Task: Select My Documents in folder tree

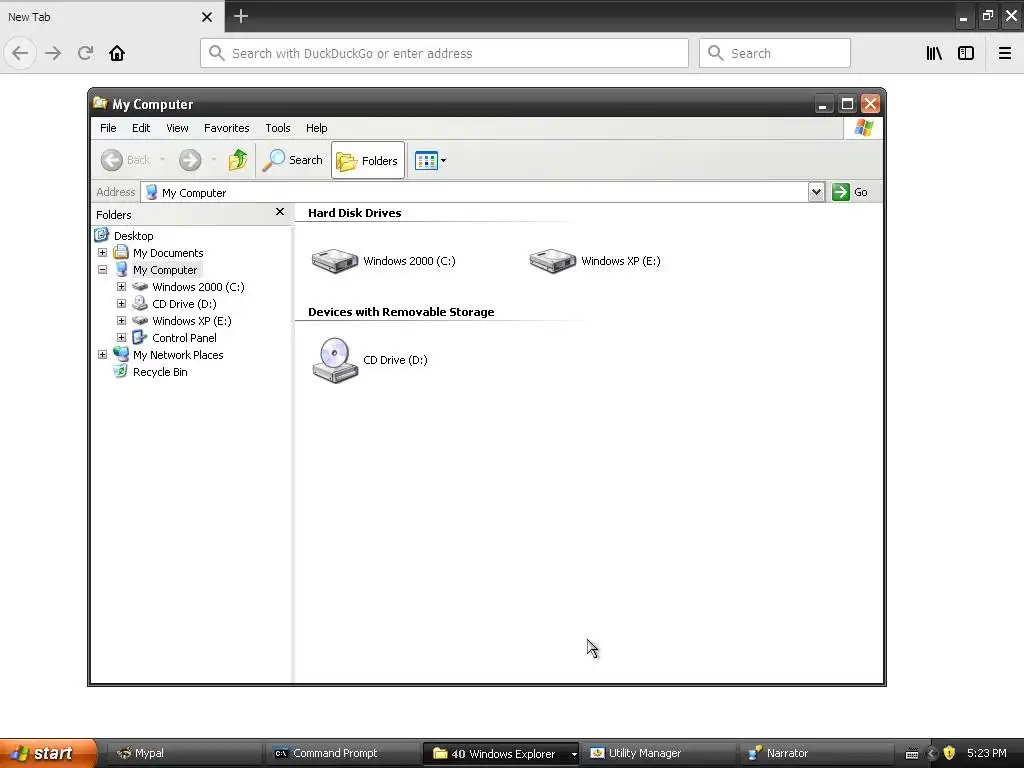Action: pyautogui.click(x=168, y=253)
